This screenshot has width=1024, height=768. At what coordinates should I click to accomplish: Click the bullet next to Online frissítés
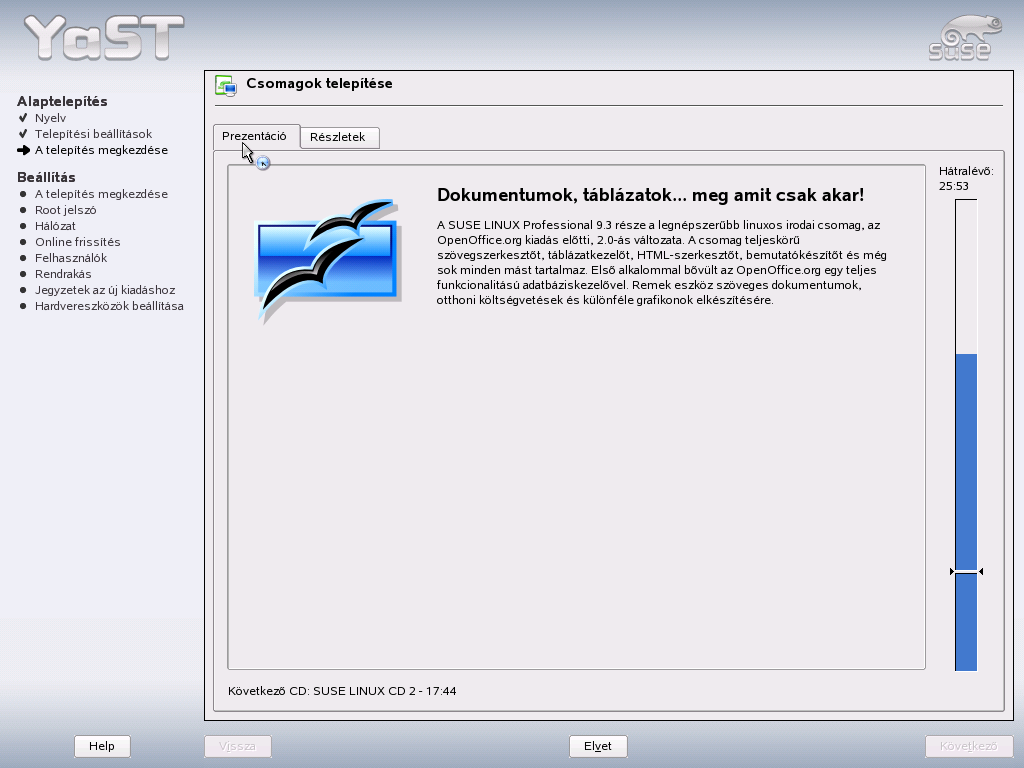coord(24,242)
